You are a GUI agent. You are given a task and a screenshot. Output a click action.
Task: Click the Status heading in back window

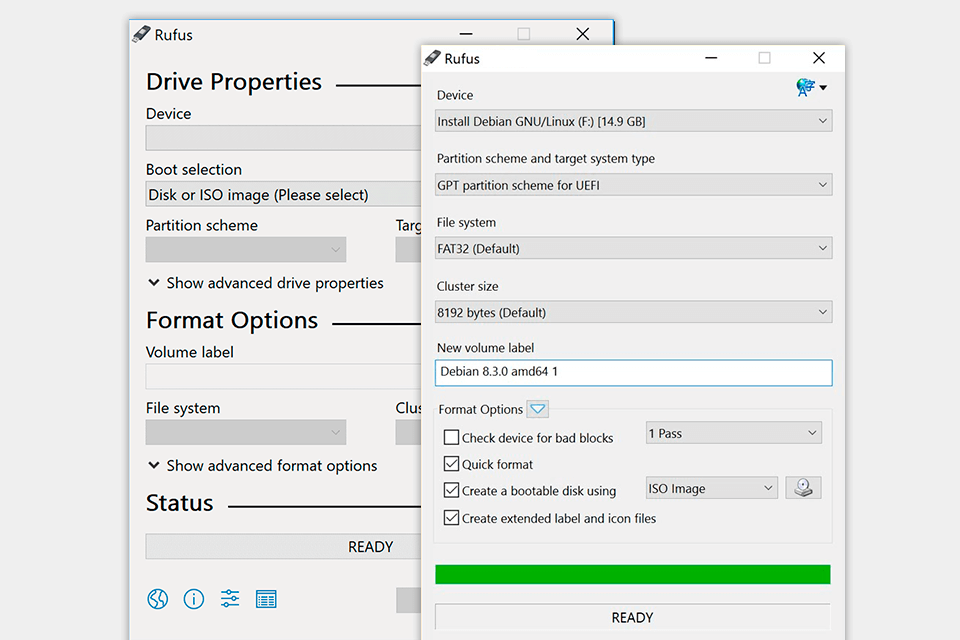tap(179, 503)
